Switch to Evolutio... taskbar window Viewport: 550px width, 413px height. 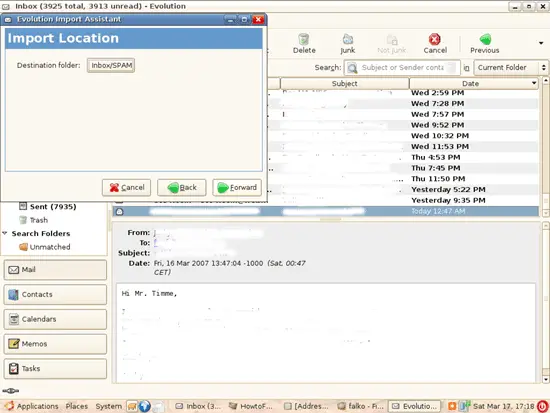pyautogui.click(x=415, y=406)
